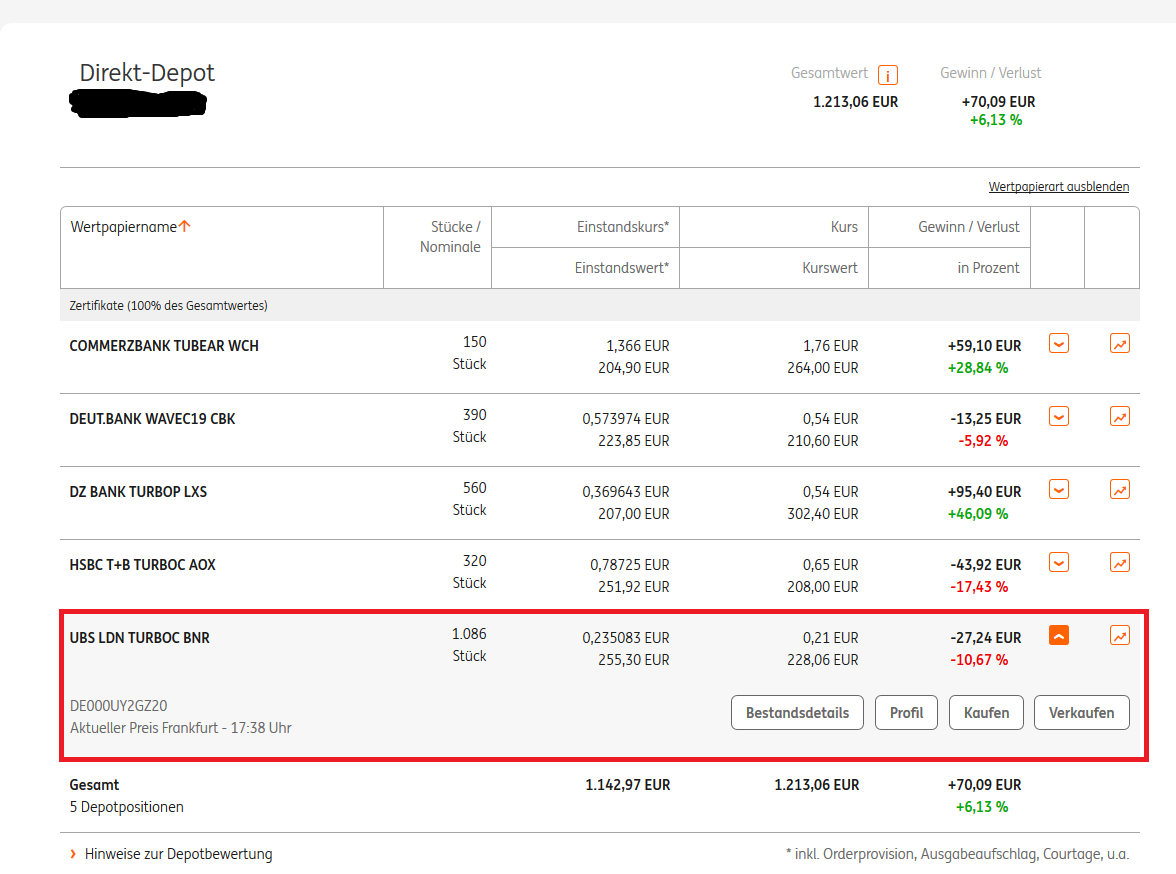Expand the DEUT.BANK WAVEC19 CBK row details
This screenshot has width=1176, height=874.
click(x=1059, y=417)
